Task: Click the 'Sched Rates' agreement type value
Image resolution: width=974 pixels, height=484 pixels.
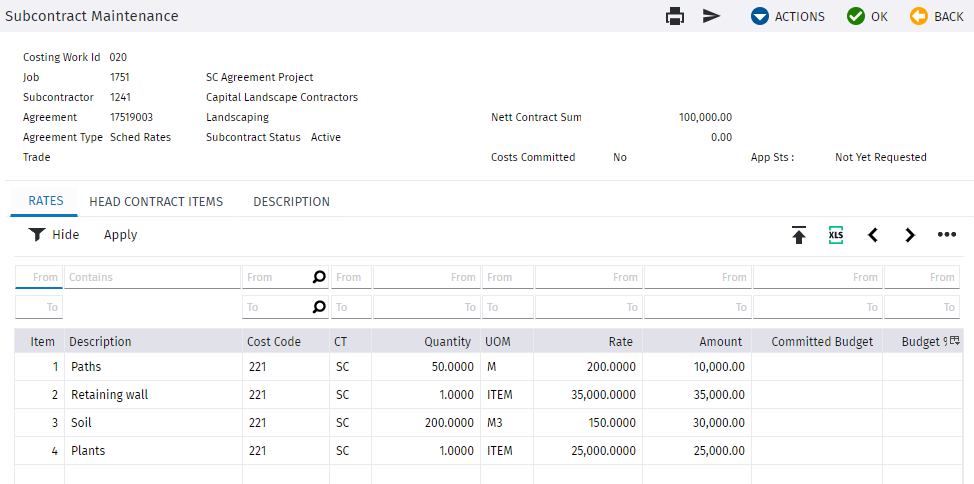Action: coord(140,137)
